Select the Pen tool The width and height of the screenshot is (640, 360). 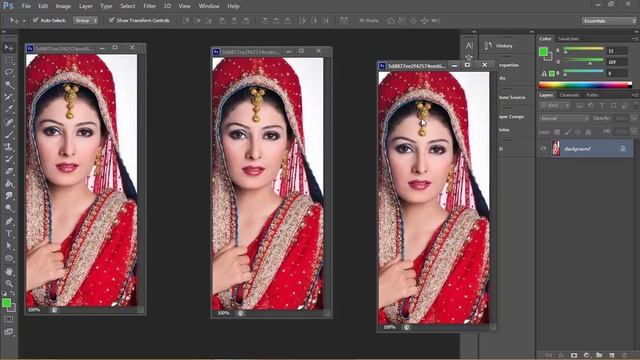click(9, 221)
